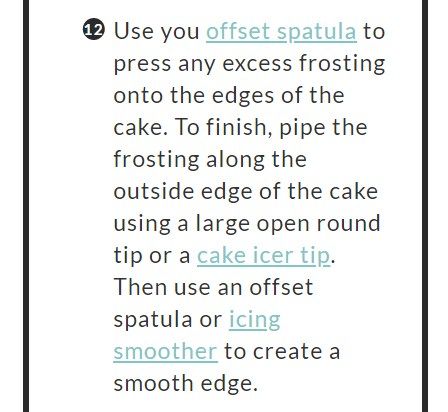Click the word "round" in the step text

tap(348, 223)
